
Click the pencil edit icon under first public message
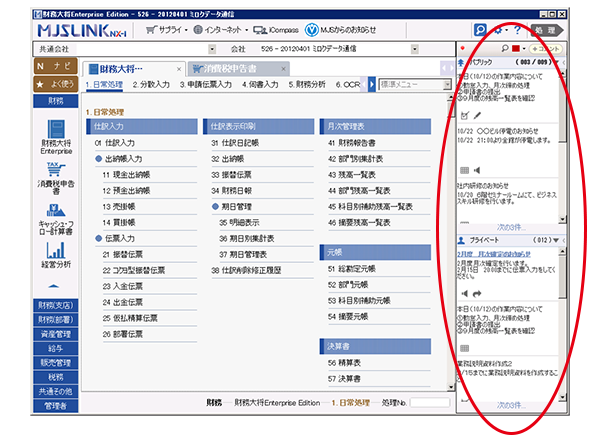477,115
